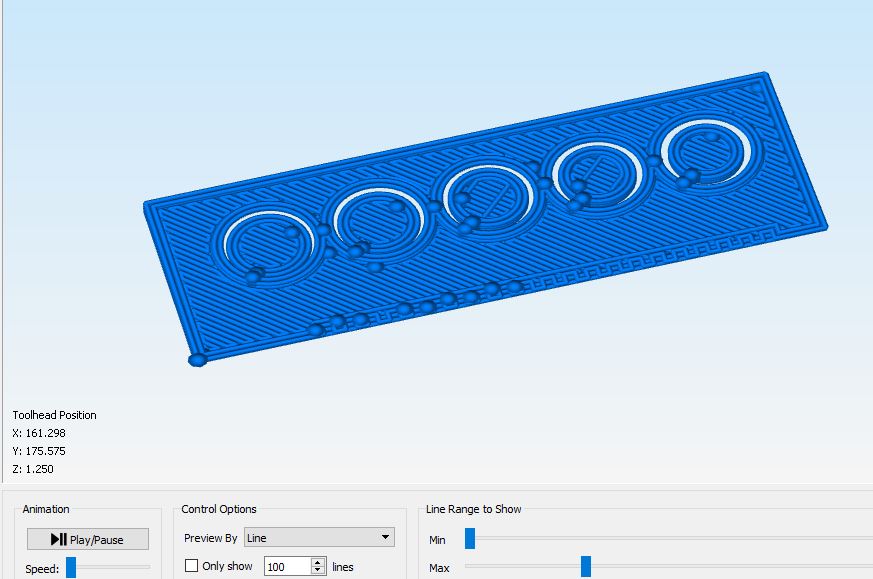Image resolution: width=873 pixels, height=579 pixels.
Task: Decrease the lines count with down arrow
Action: point(318,571)
